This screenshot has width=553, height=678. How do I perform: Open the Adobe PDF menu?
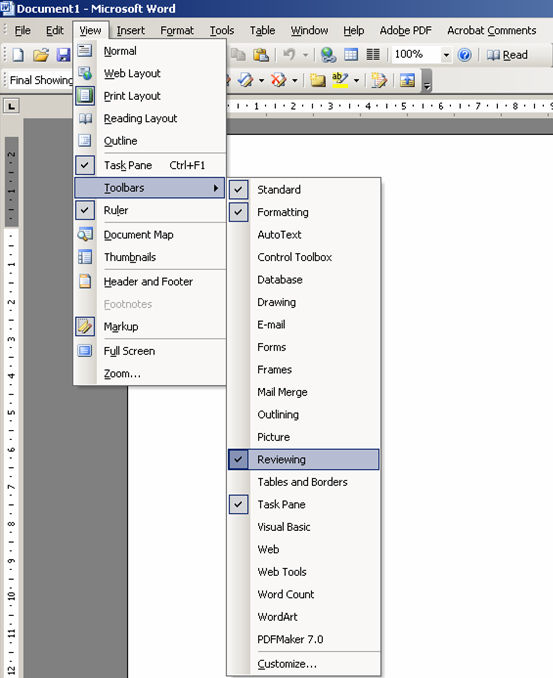point(405,31)
